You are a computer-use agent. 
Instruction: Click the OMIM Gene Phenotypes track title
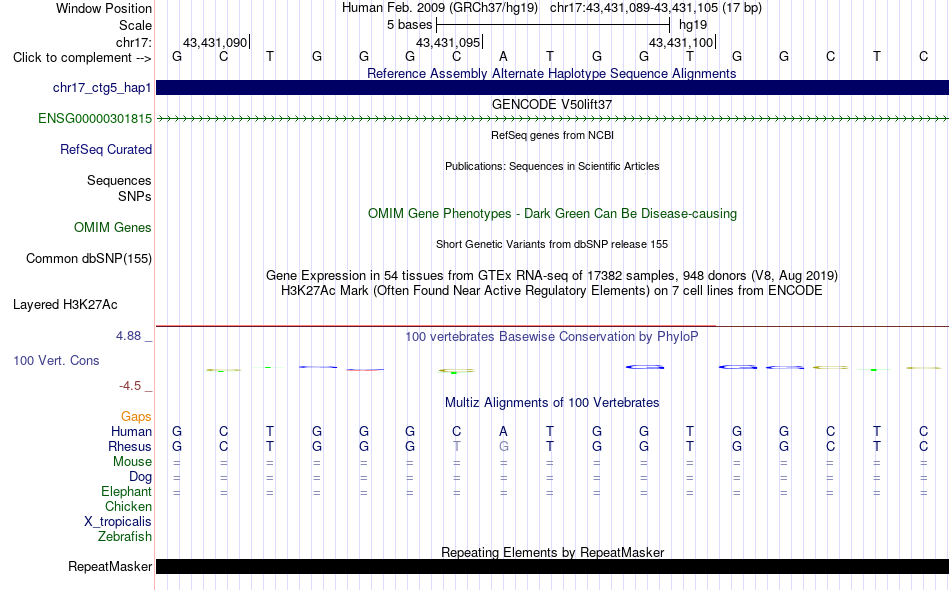(x=552, y=213)
